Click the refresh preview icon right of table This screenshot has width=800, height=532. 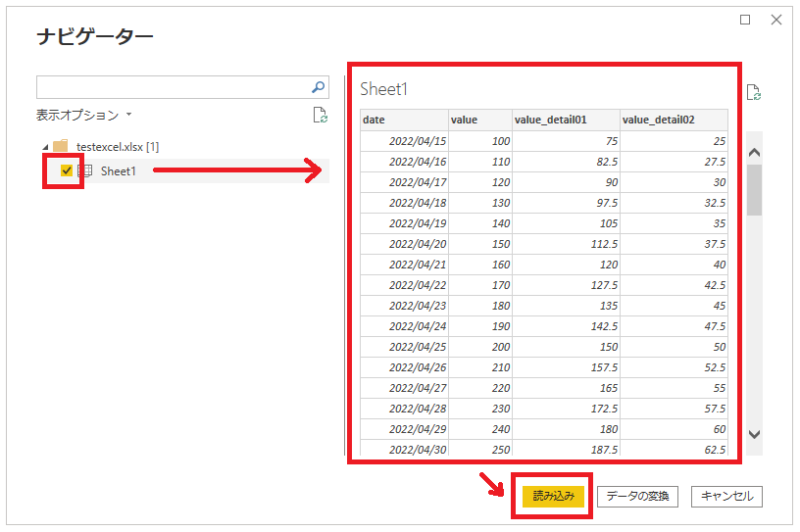click(754, 92)
